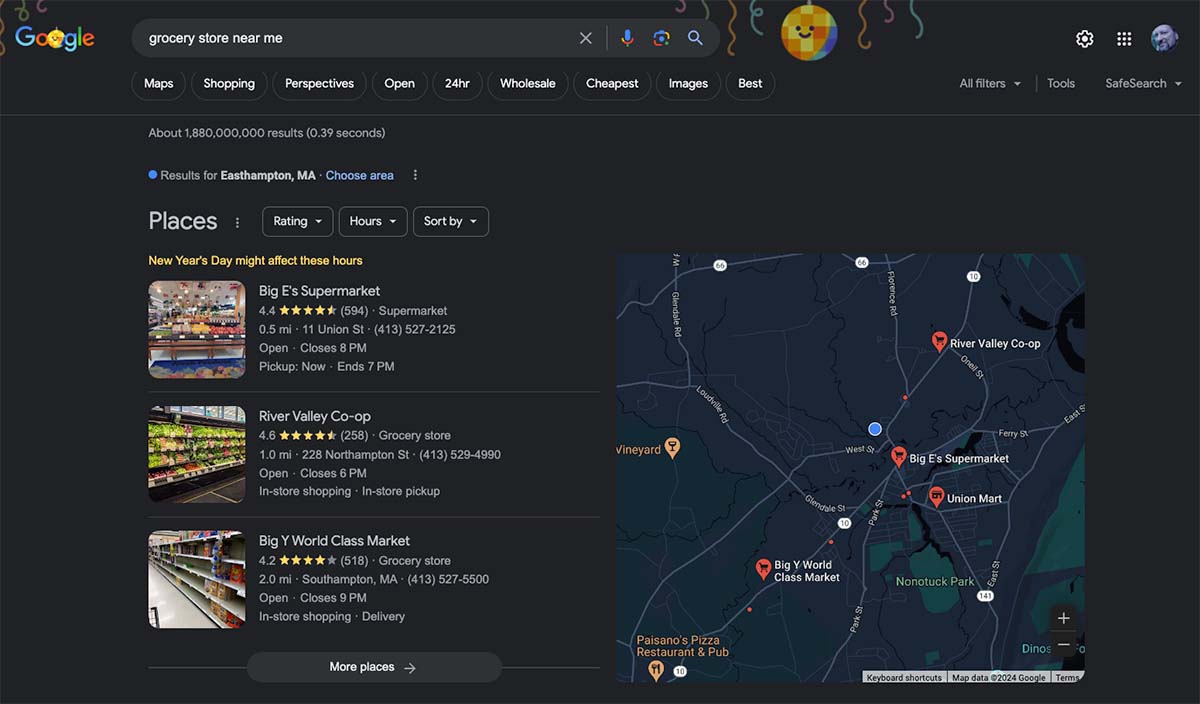This screenshot has width=1200, height=704.
Task: Expand the Hours filter dropdown
Action: tap(372, 221)
